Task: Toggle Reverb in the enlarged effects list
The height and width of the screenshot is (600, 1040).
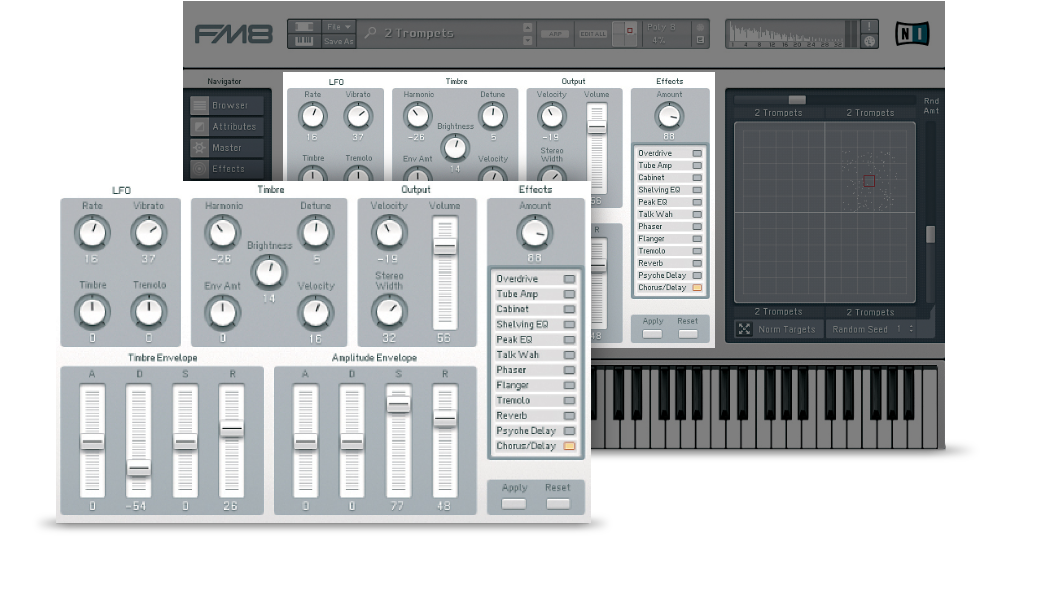Action: coord(569,416)
